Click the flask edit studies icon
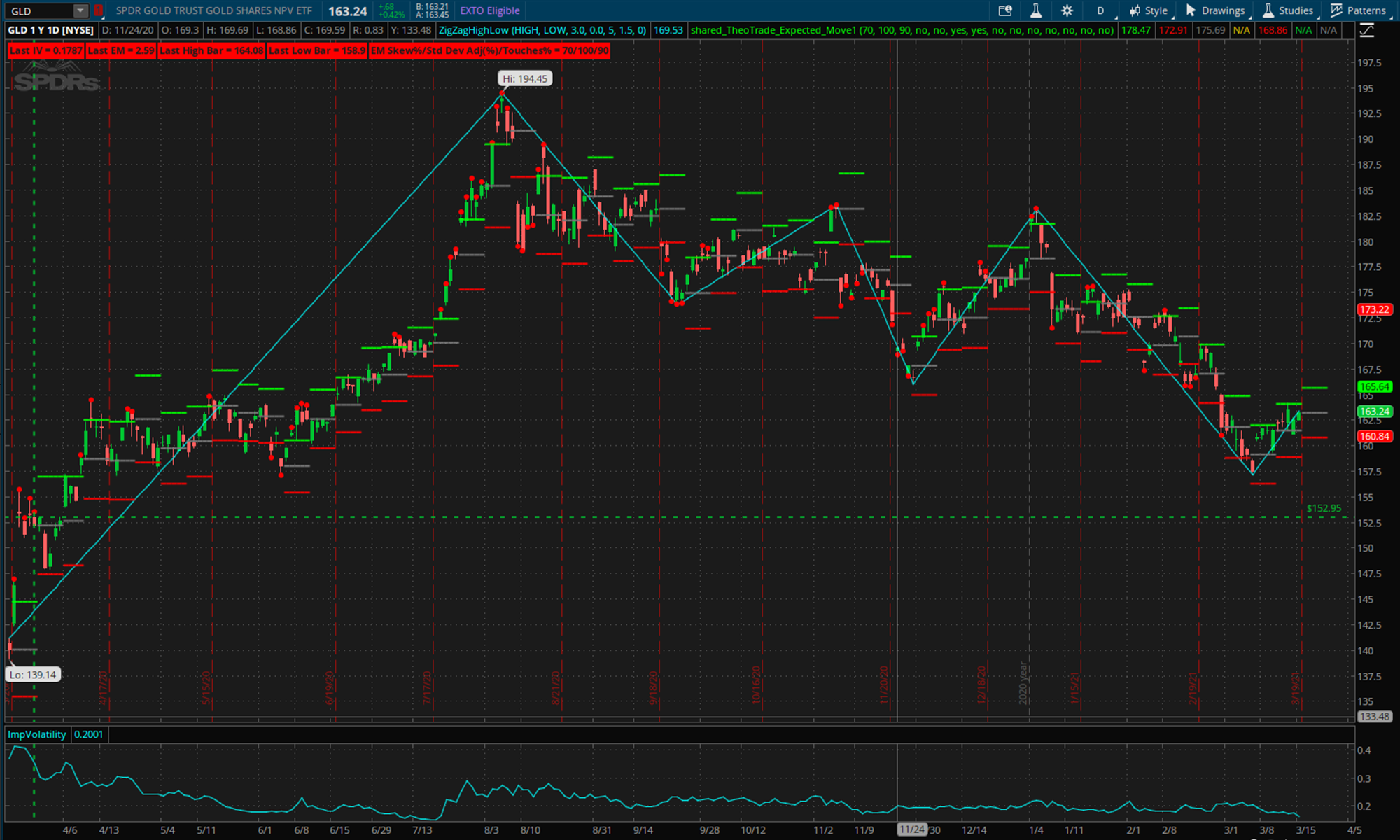This screenshot has height=840, width=1400. 1036,10
